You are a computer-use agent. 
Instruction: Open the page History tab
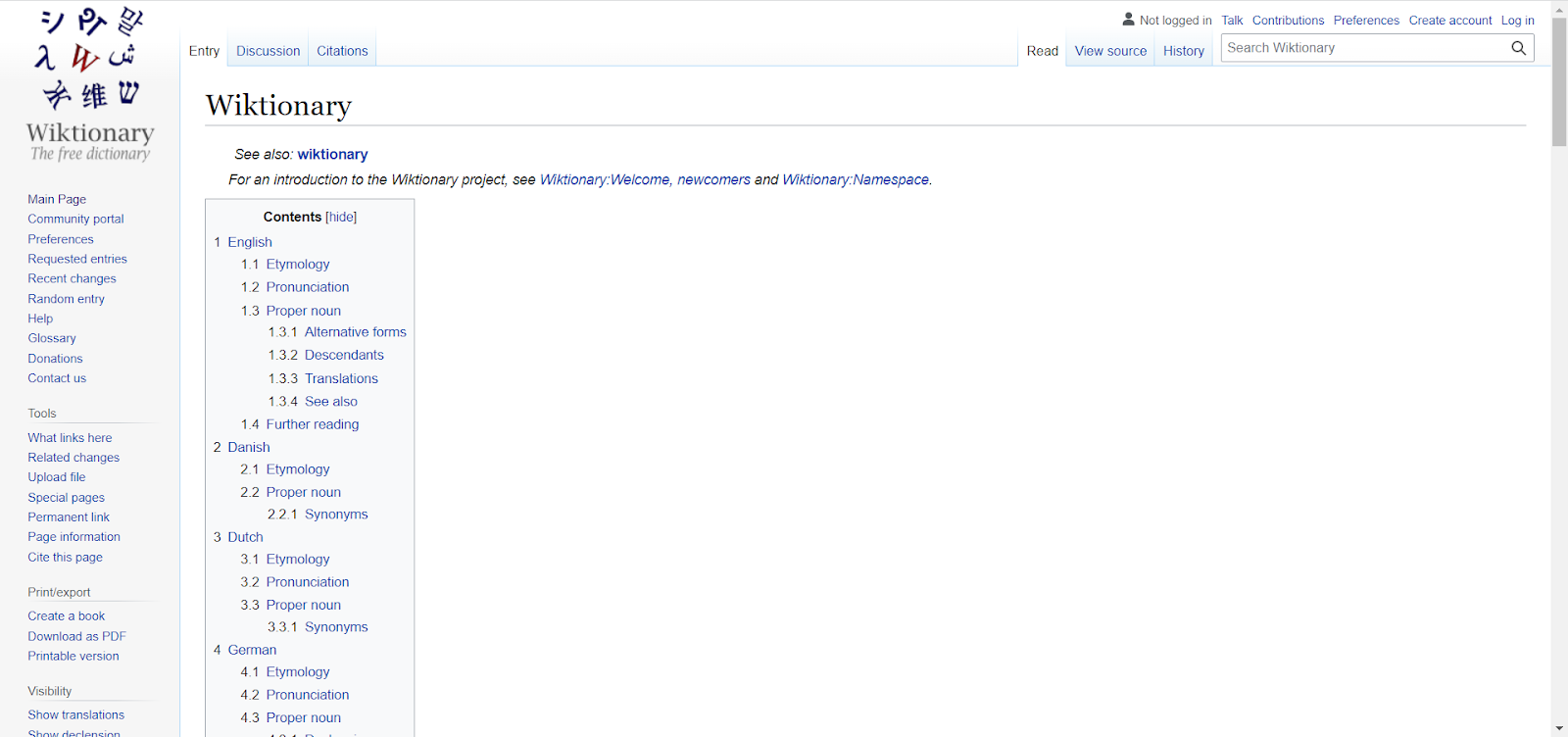point(1183,51)
